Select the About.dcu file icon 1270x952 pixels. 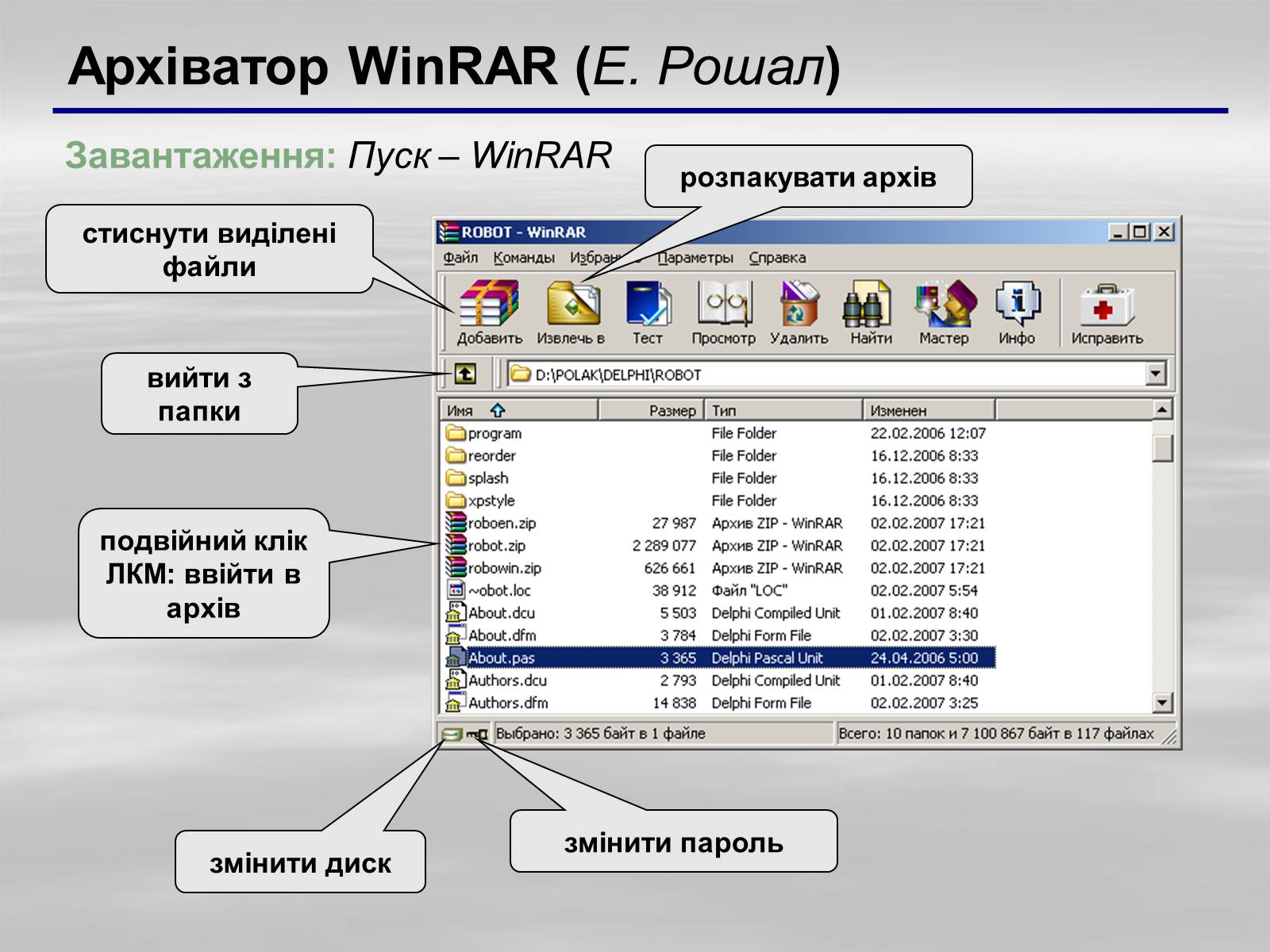[x=455, y=612]
